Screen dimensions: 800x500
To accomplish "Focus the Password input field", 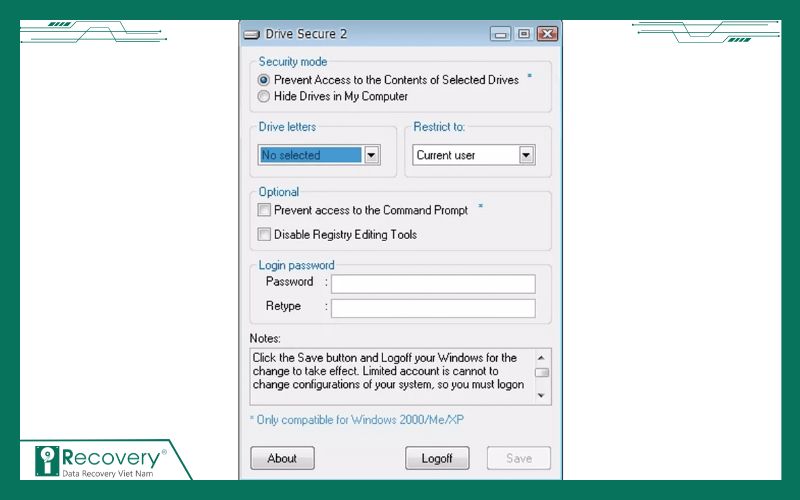I will pyautogui.click(x=433, y=284).
